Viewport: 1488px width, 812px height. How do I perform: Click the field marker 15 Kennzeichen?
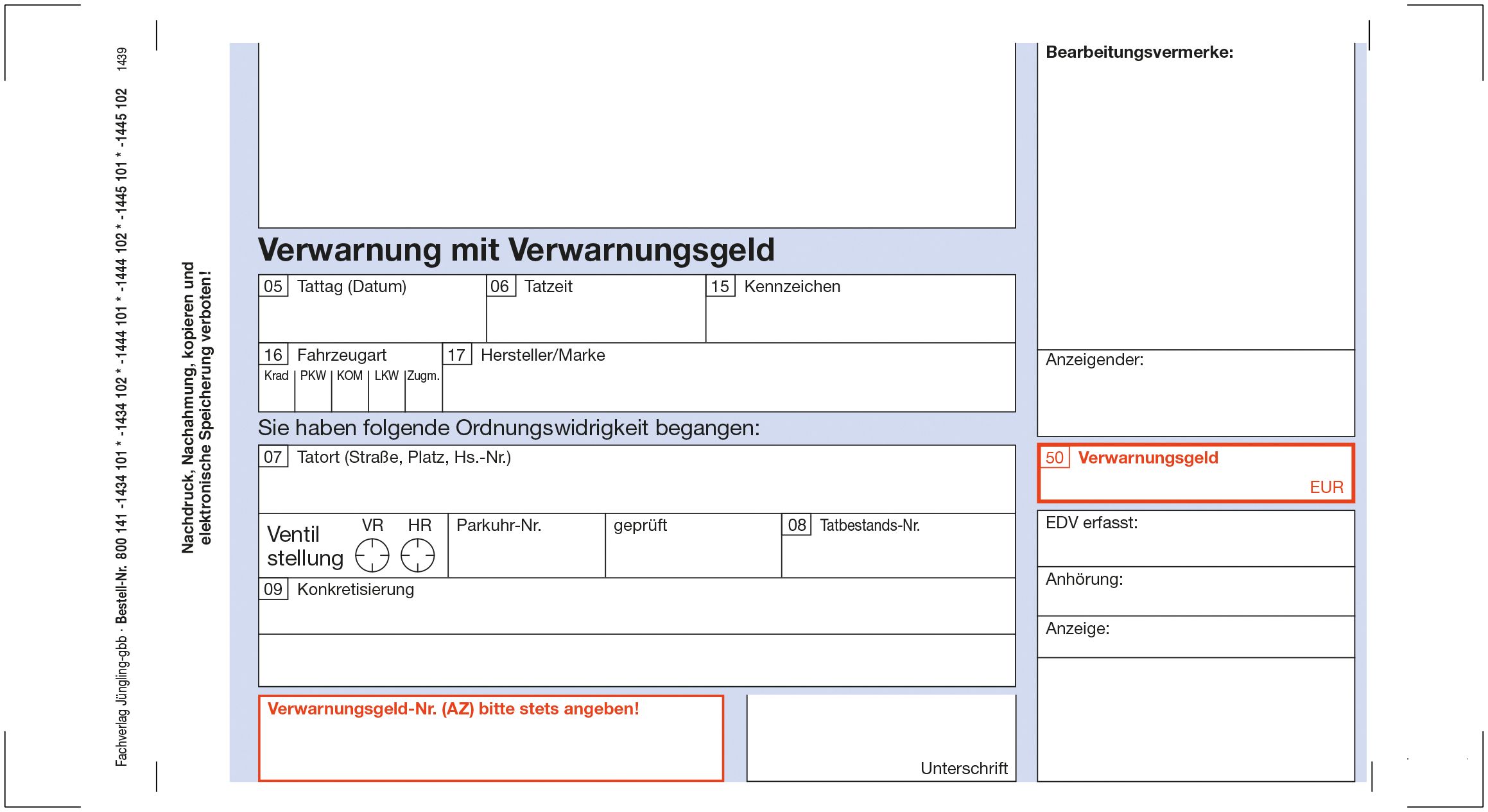click(720, 287)
